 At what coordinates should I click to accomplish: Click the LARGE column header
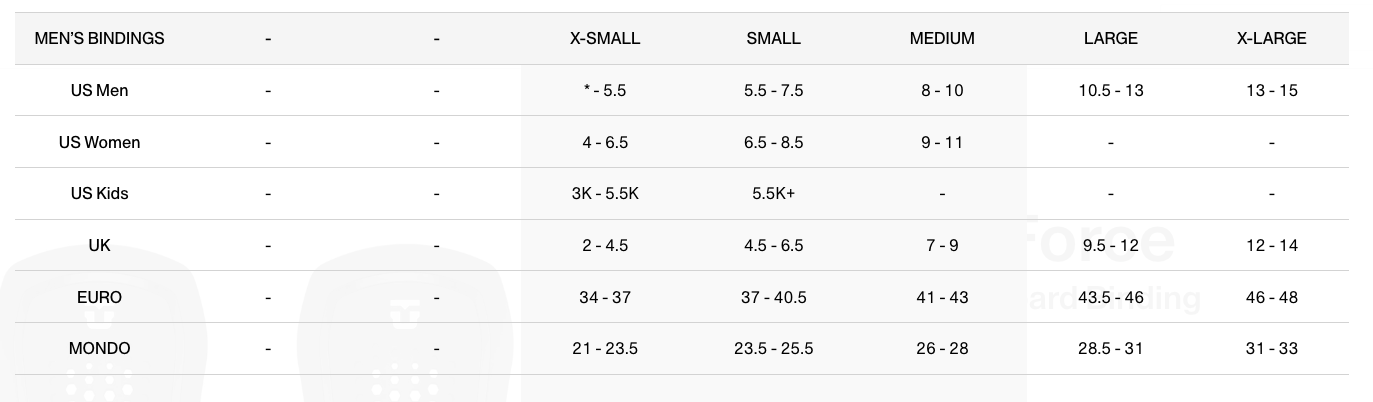tap(1110, 39)
